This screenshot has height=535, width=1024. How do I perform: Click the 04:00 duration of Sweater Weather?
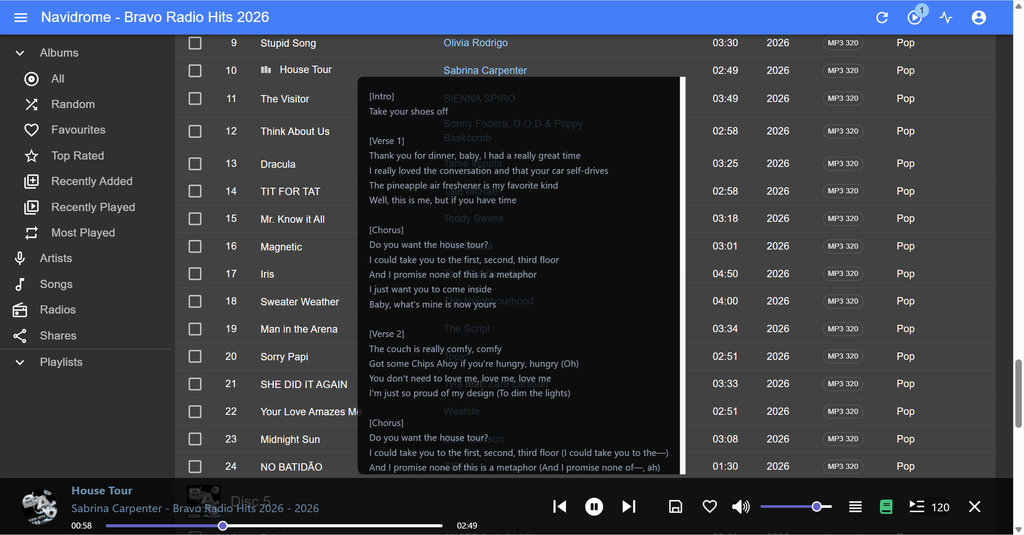point(725,301)
